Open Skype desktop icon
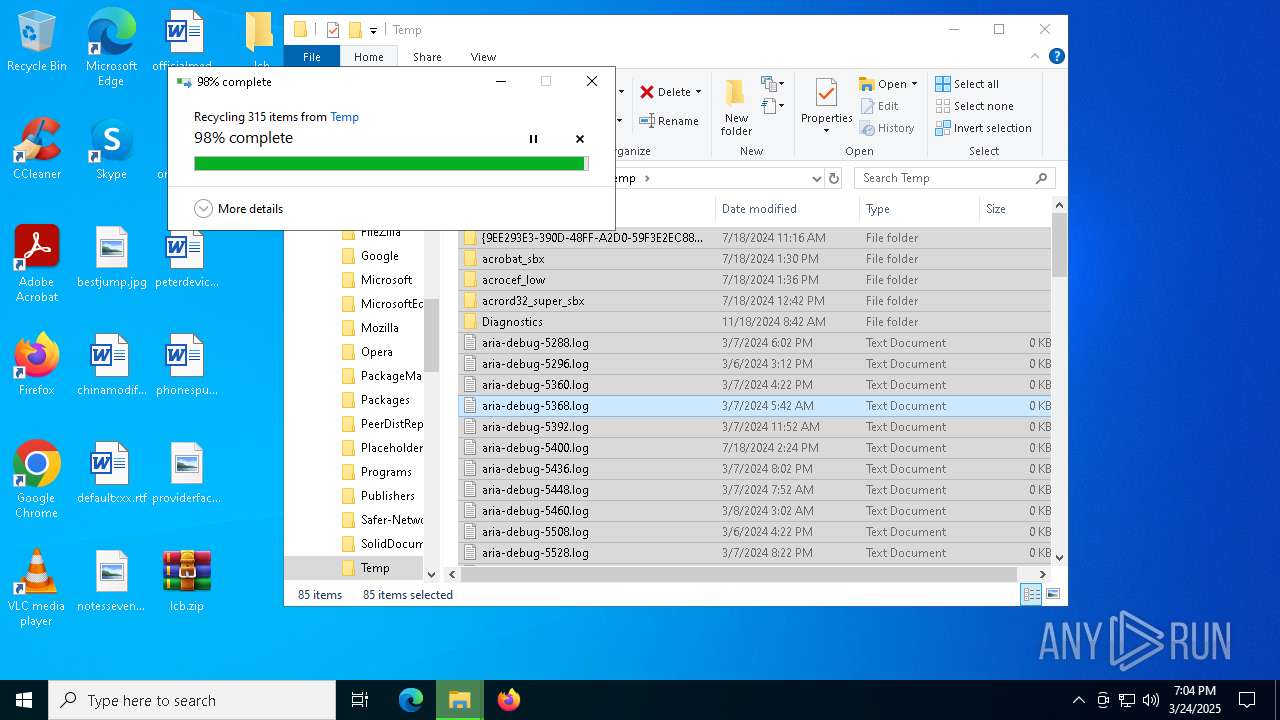This screenshot has width=1280, height=720. click(111, 150)
